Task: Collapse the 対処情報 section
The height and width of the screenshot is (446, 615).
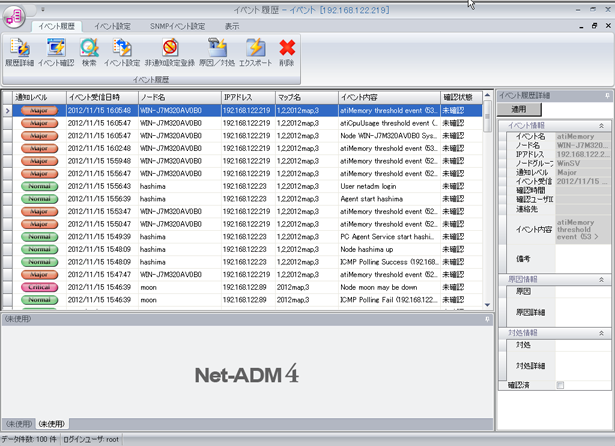Action: pos(601,333)
